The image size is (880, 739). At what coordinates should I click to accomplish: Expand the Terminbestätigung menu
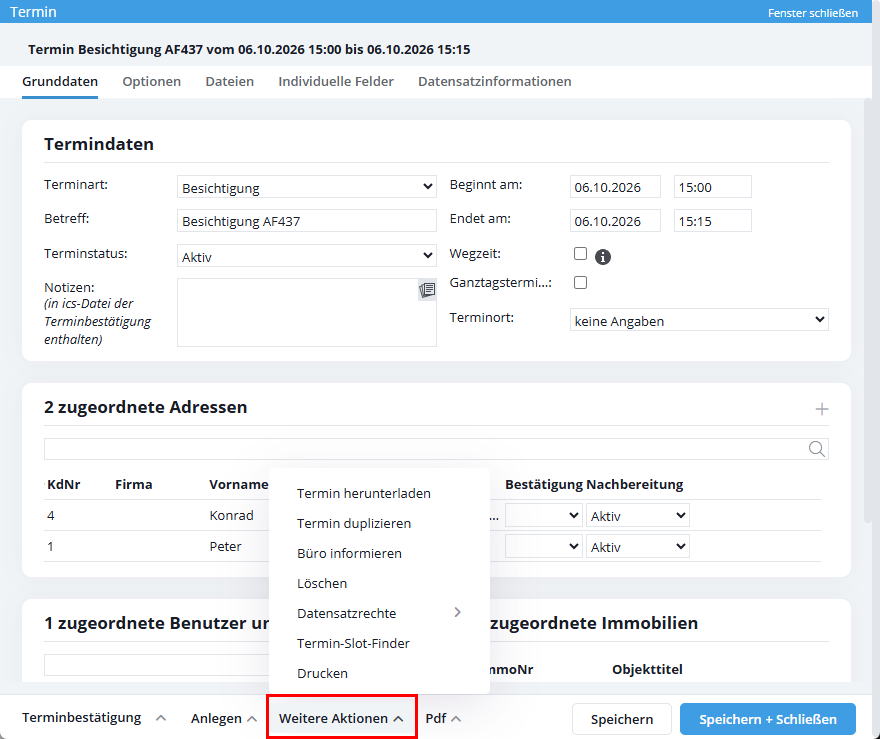coord(94,718)
